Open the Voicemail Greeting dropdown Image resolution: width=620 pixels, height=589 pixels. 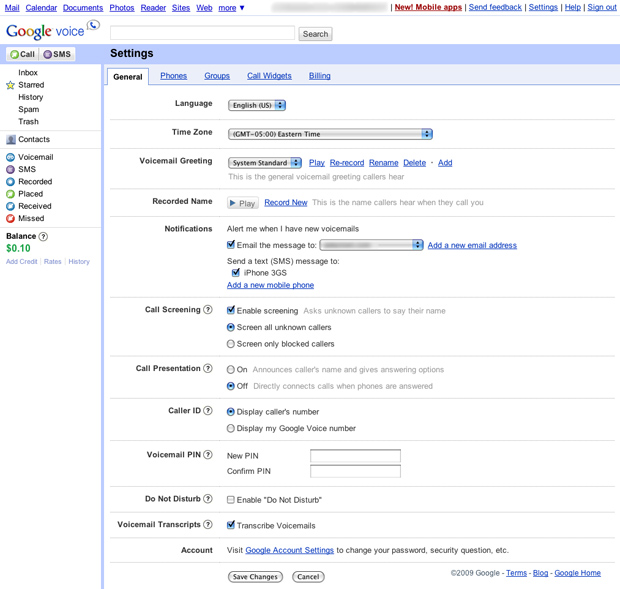265,163
